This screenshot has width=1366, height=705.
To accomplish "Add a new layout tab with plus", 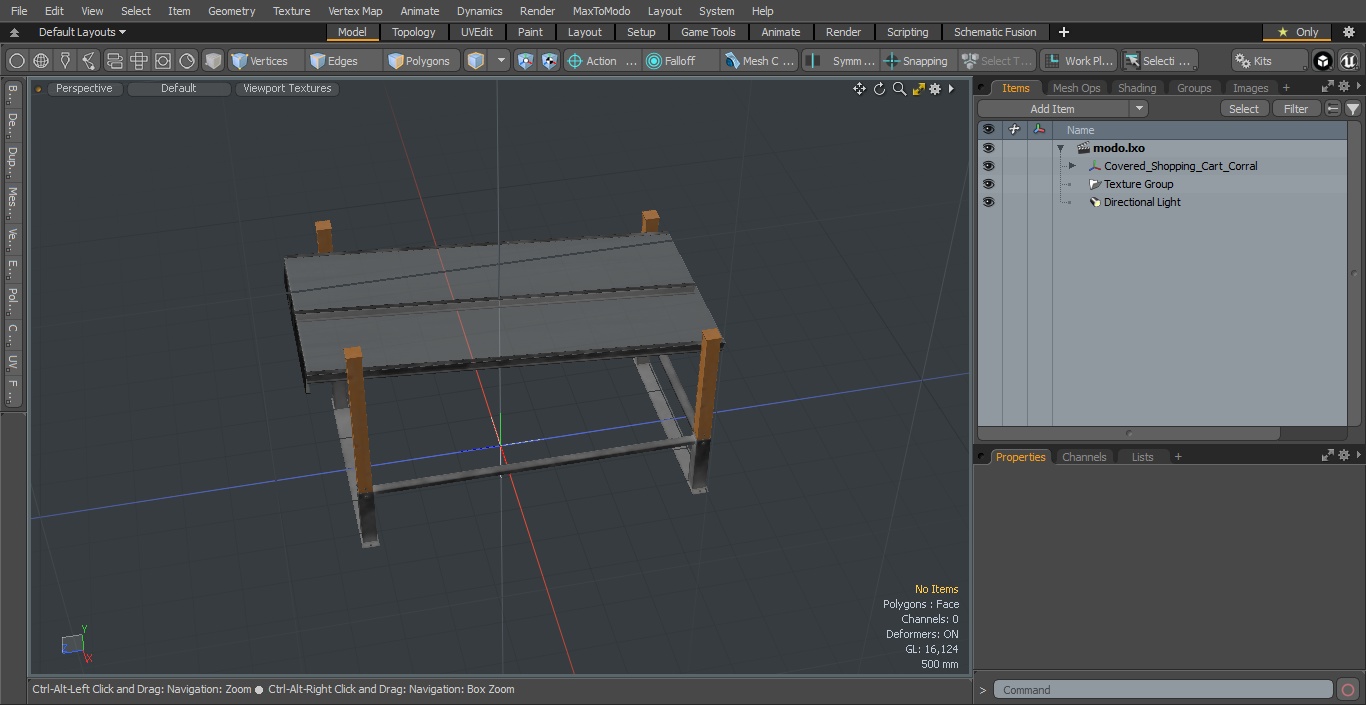I will coord(1063,32).
